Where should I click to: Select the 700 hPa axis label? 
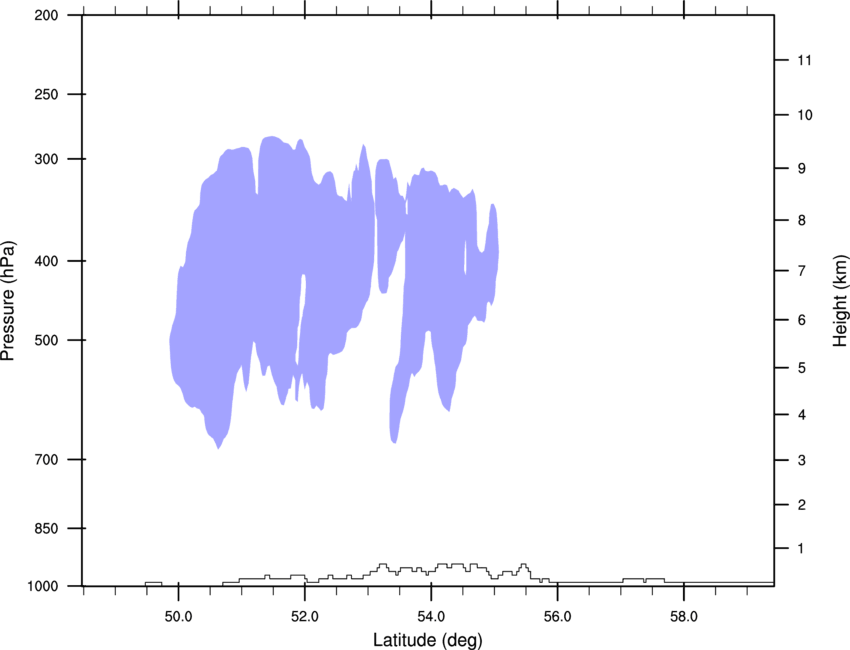coord(46,460)
